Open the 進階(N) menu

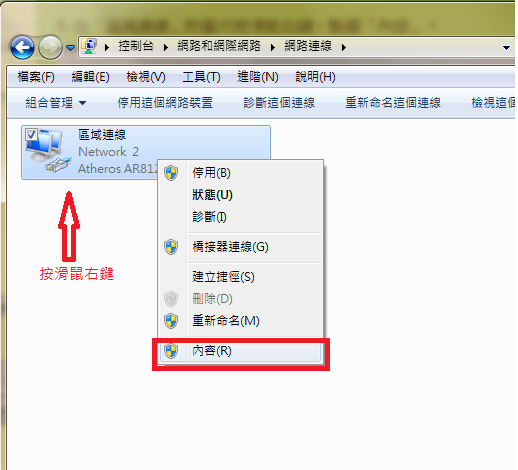click(x=258, y=77)
